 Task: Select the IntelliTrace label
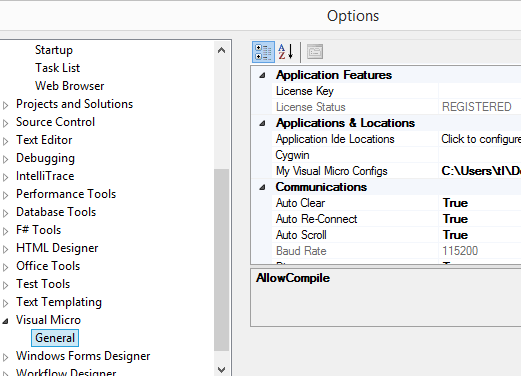(45, 176)
